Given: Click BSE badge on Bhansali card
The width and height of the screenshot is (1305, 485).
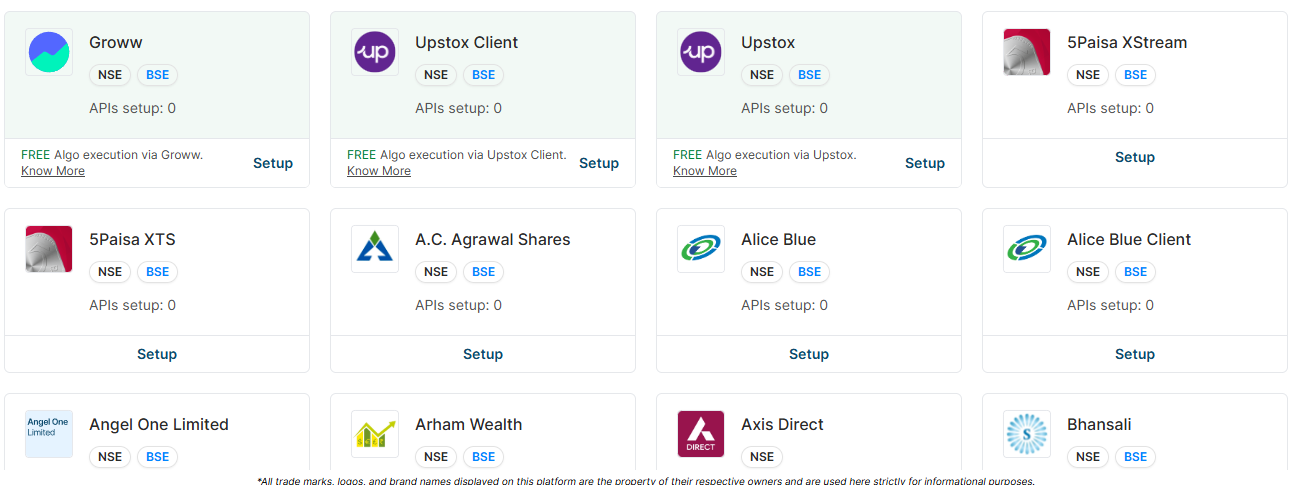Looking at the screenshot, I should click(x=1136, y=457).
